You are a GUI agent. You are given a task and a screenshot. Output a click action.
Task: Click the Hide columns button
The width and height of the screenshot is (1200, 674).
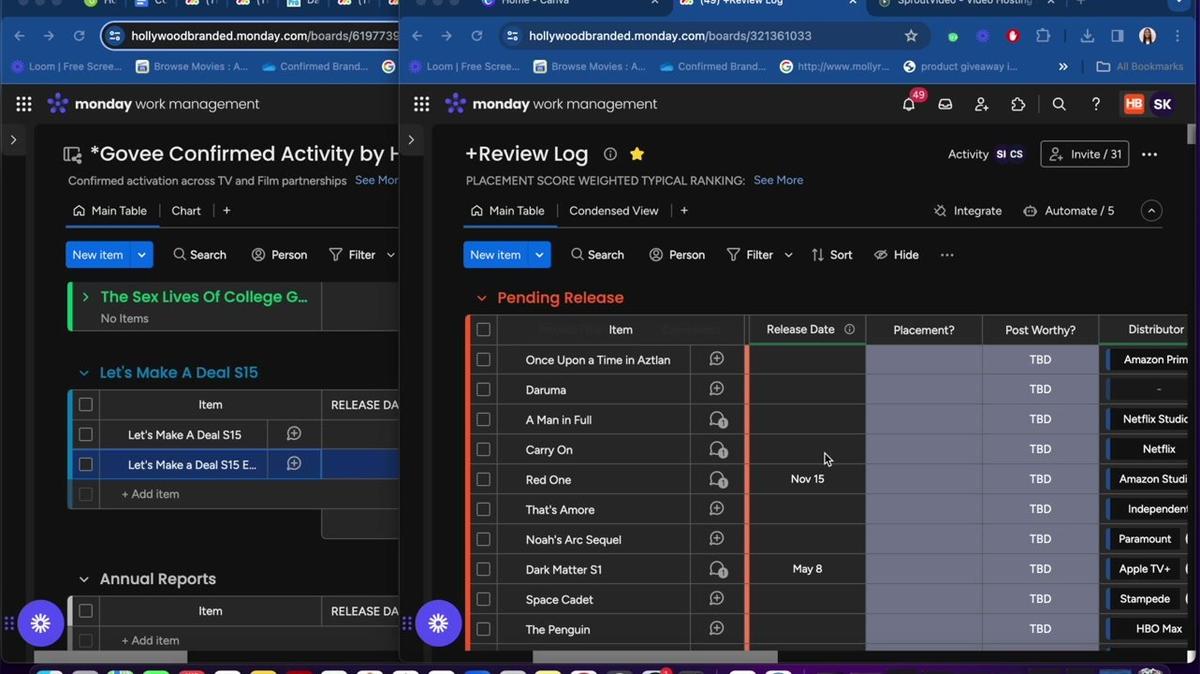pos(896,255)
